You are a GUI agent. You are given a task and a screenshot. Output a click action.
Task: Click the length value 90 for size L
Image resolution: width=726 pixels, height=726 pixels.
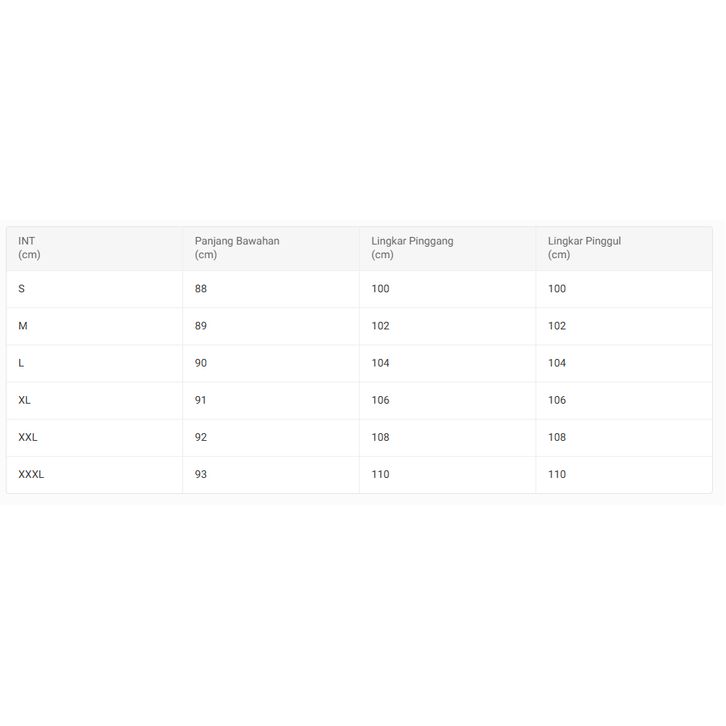click(x=201, y=363)
